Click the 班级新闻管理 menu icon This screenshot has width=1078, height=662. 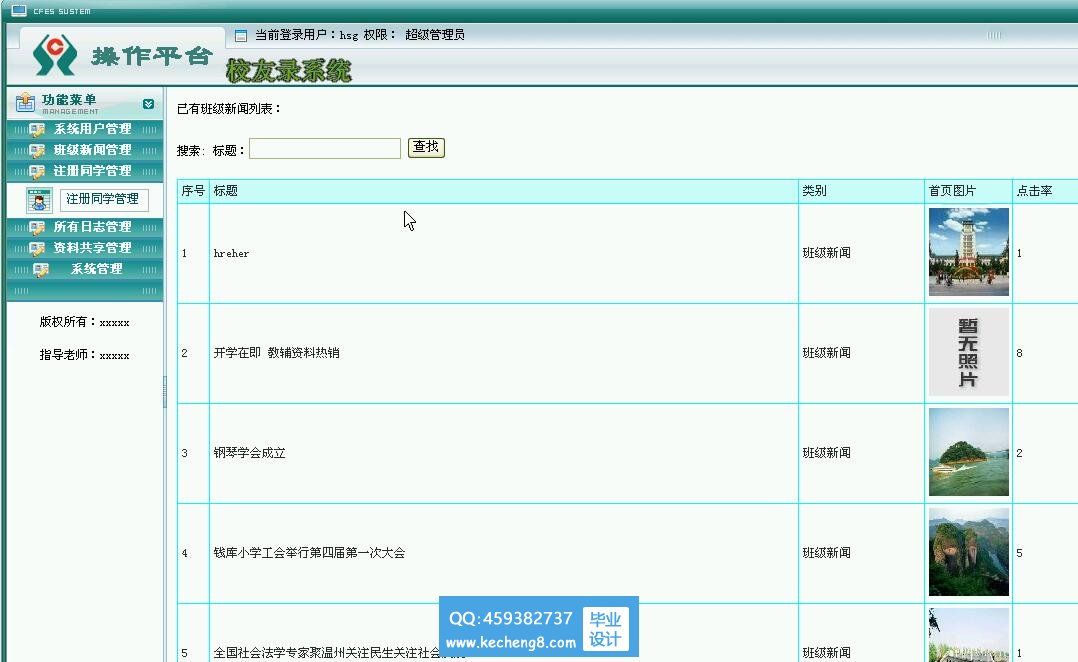click(x=36, y=151)
